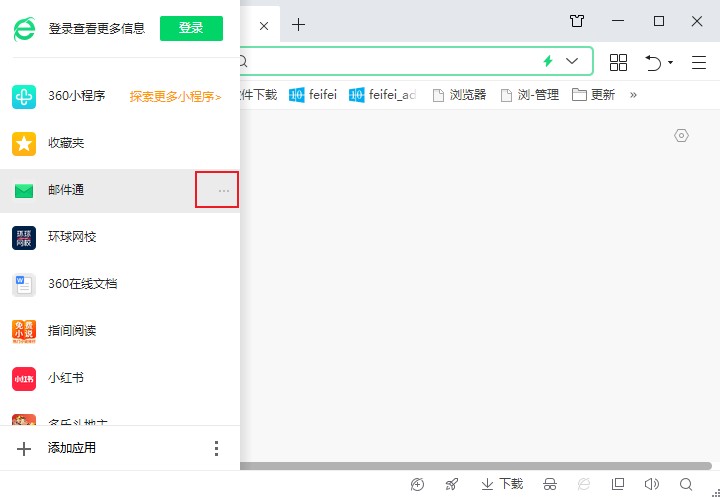Screen dimensions: 720x497
Task: Click the green 登录 login button
Action: (191, 28)
